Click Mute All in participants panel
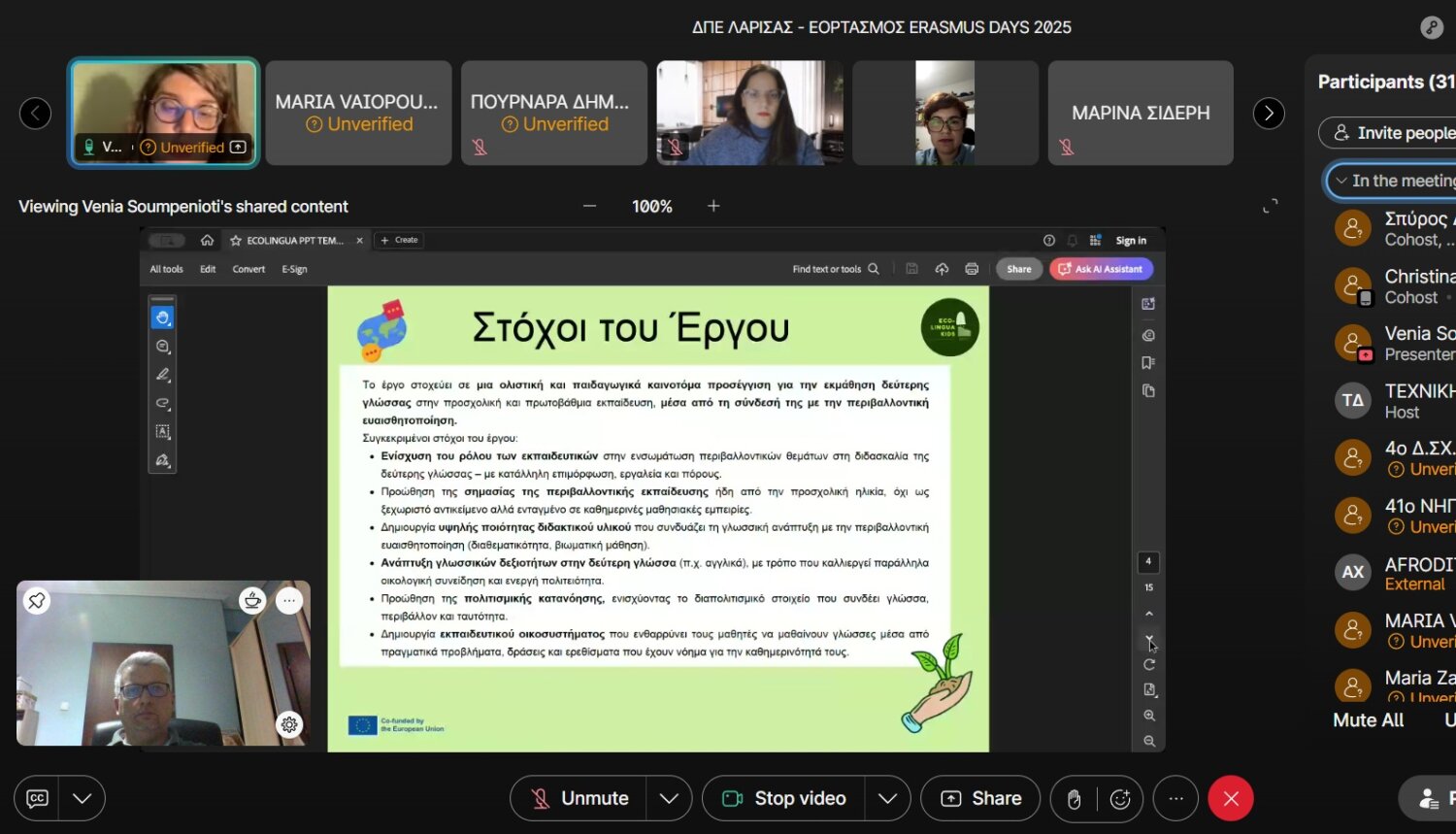Viewport: 1456px width, 834px height. [x=1368, y=720]
